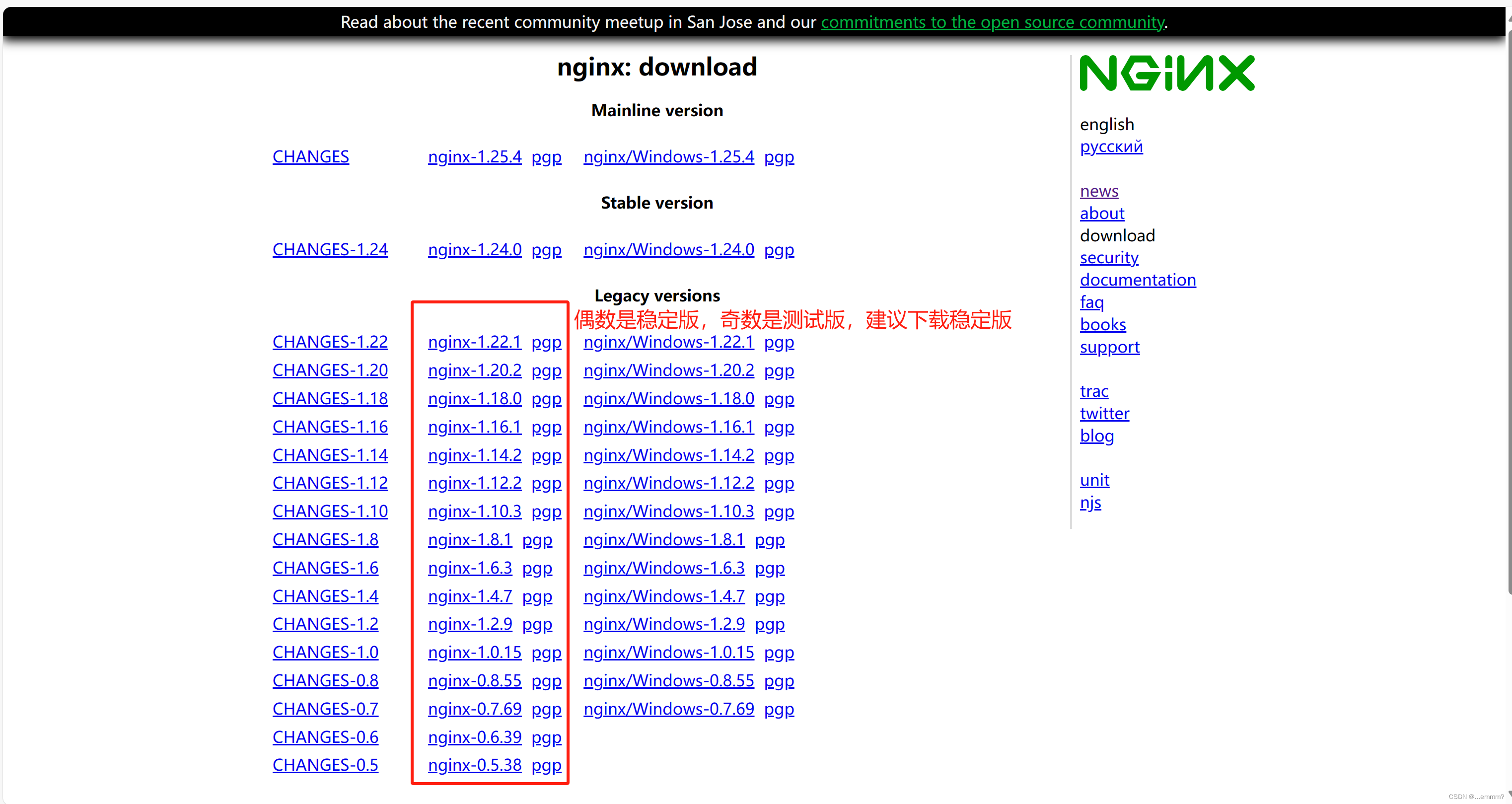
Task: Open CHANGES-1.16 link
Action: (330, 427)
